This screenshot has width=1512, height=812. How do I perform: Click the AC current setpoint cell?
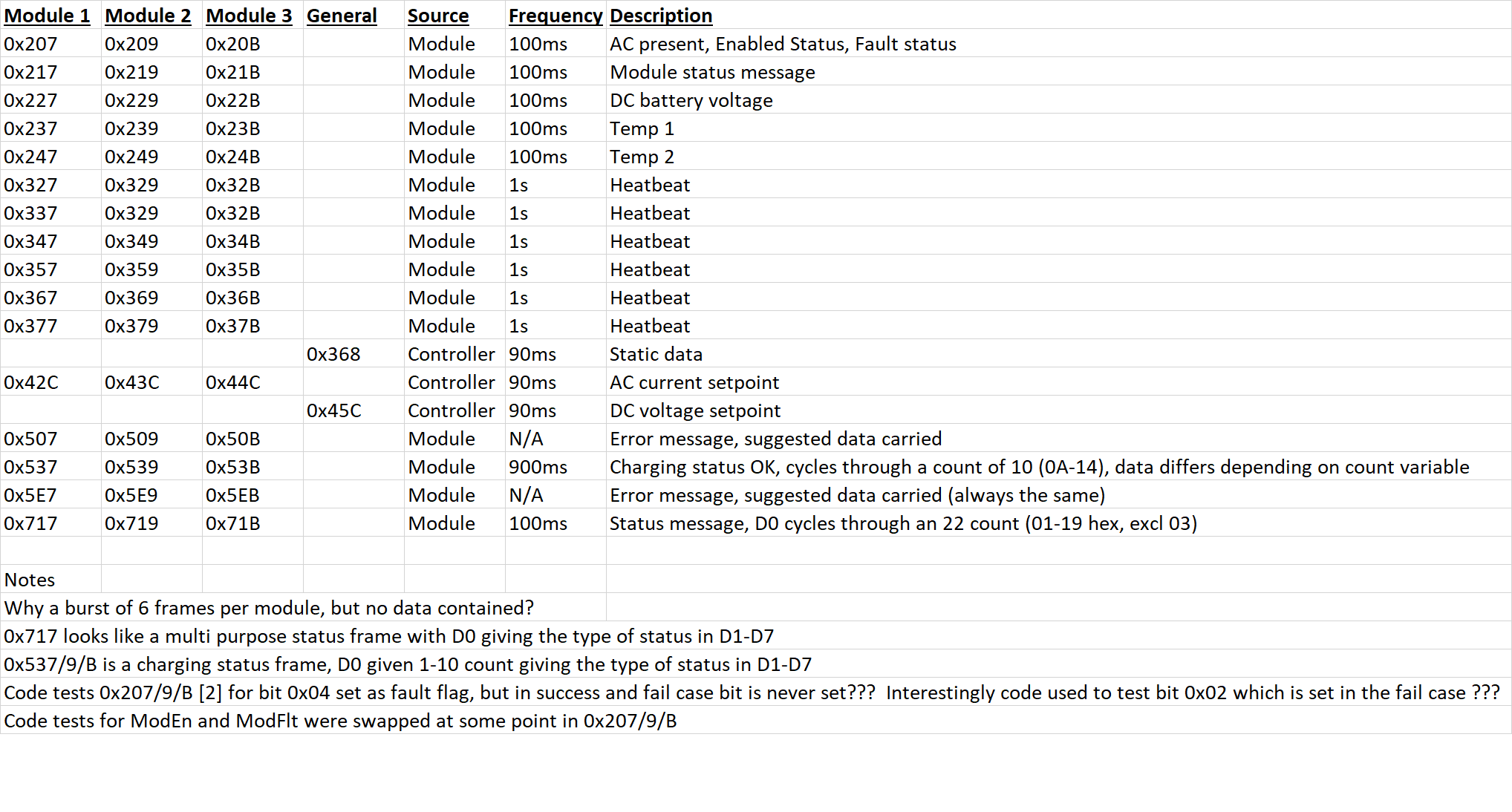(694, 382)
